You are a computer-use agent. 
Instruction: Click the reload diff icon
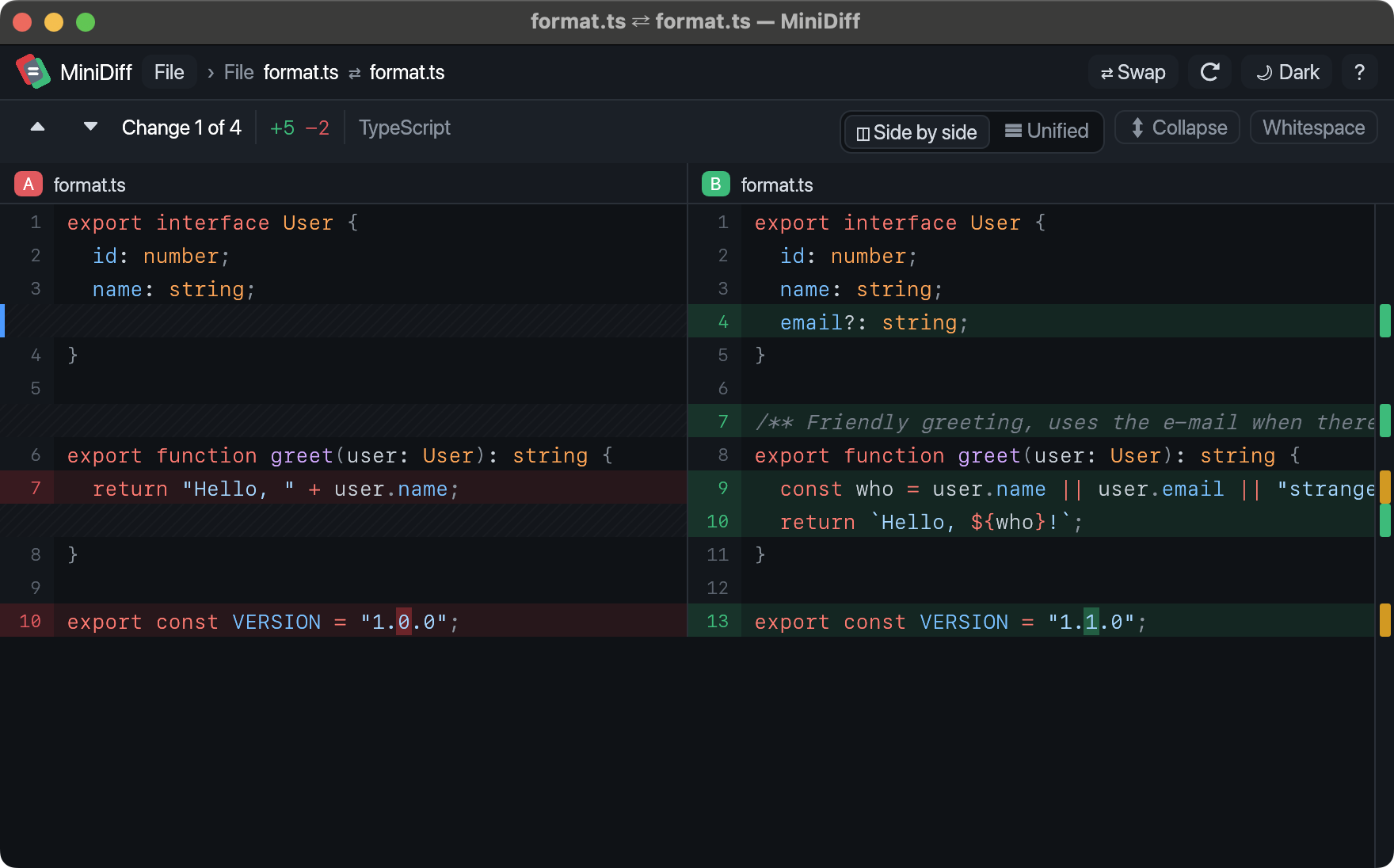1209,72
